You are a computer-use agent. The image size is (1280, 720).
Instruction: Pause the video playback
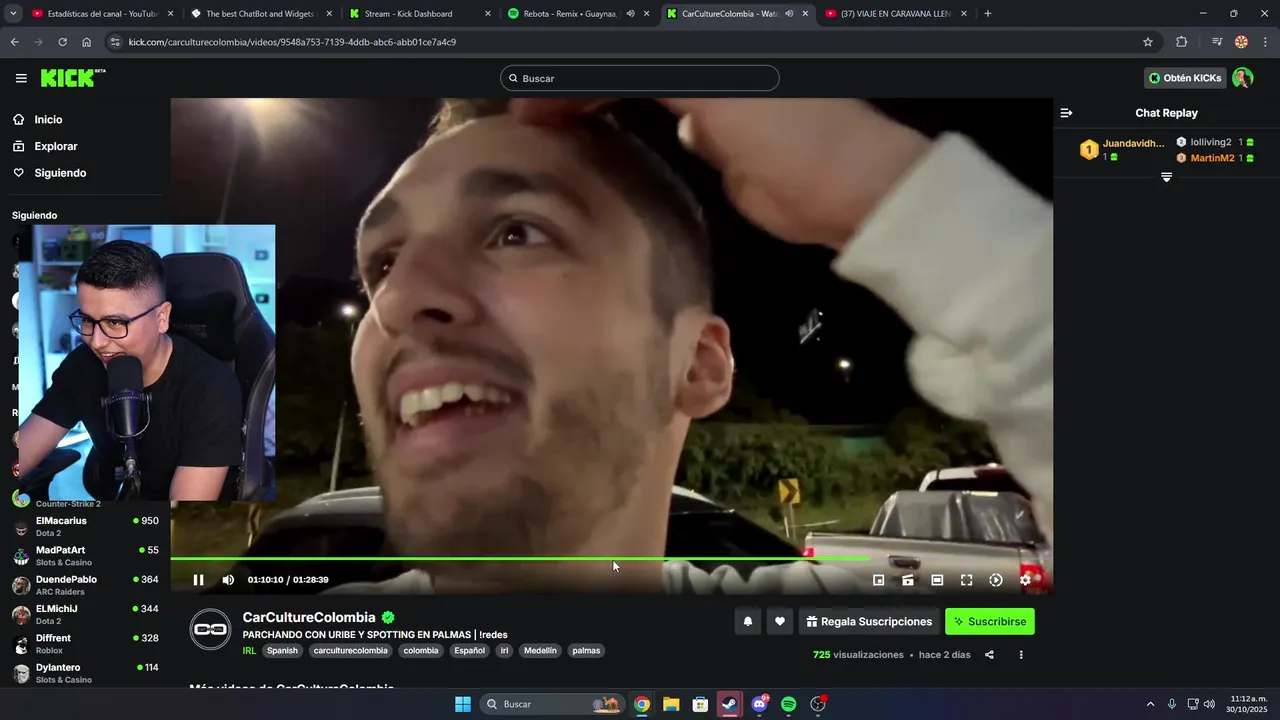point(198,580)
